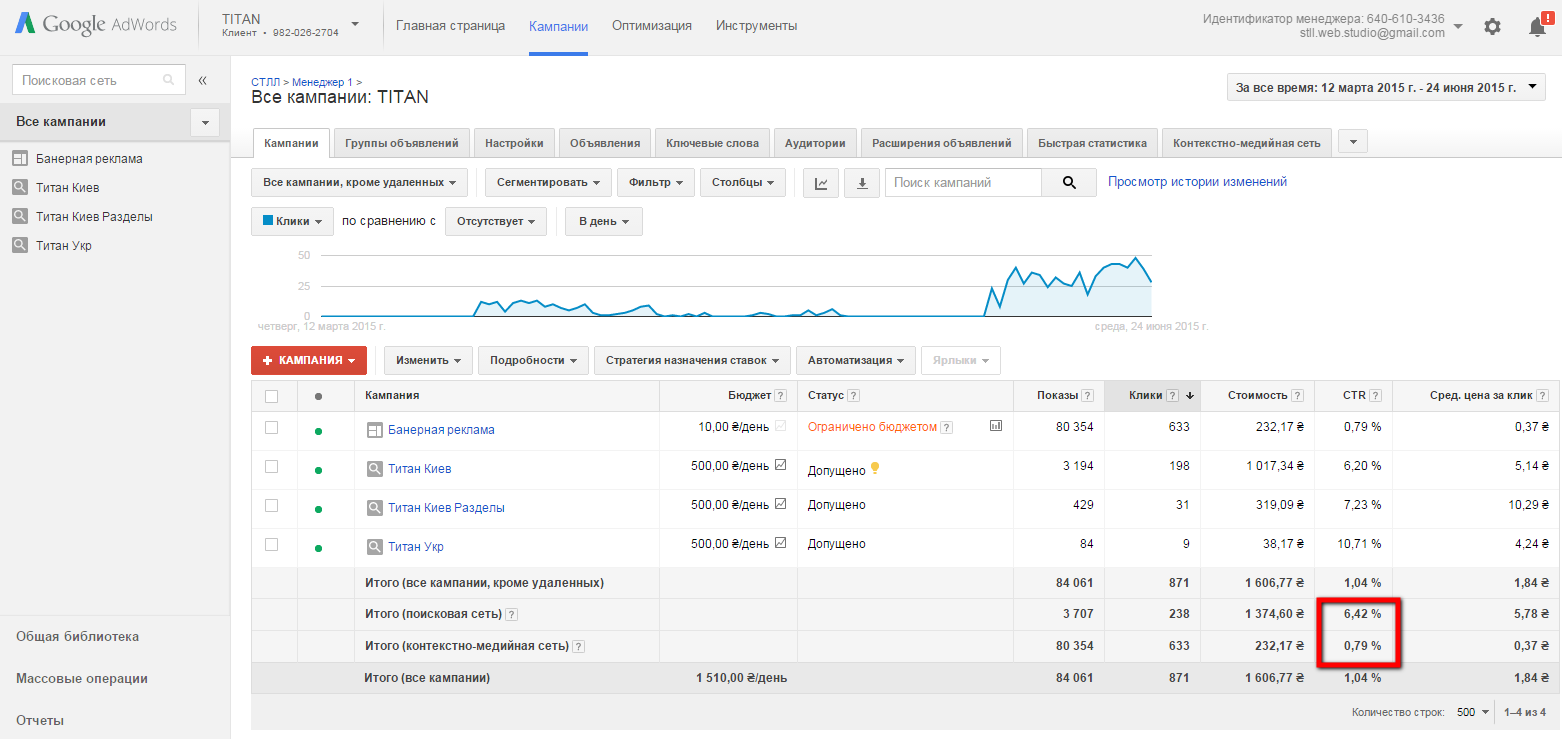Click the red + КАМПАНИЯ button
Viewport: 1562px width, 739px height.
(x=309, y=360)
